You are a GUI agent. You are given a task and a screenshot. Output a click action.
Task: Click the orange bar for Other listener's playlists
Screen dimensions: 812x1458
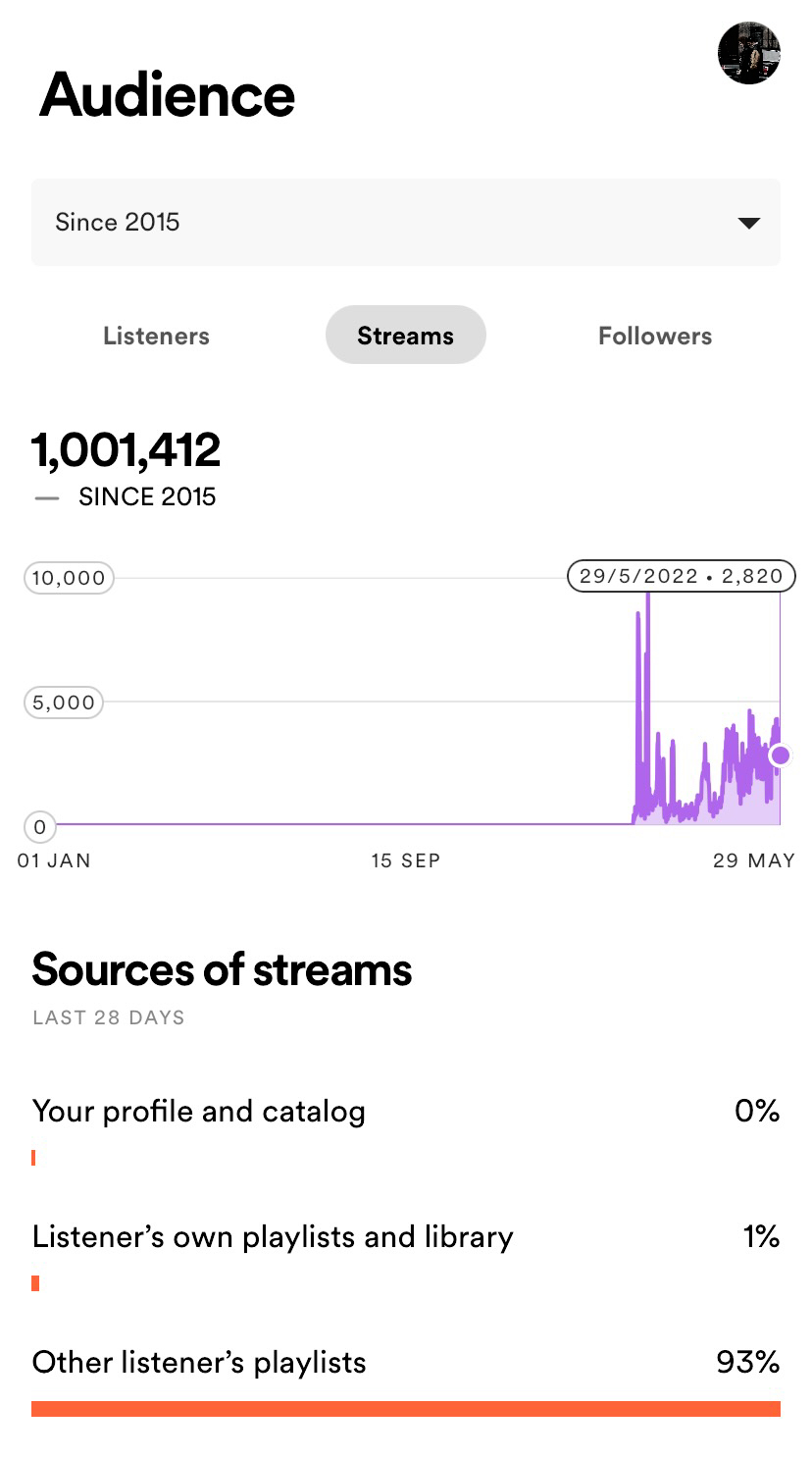405,1409
